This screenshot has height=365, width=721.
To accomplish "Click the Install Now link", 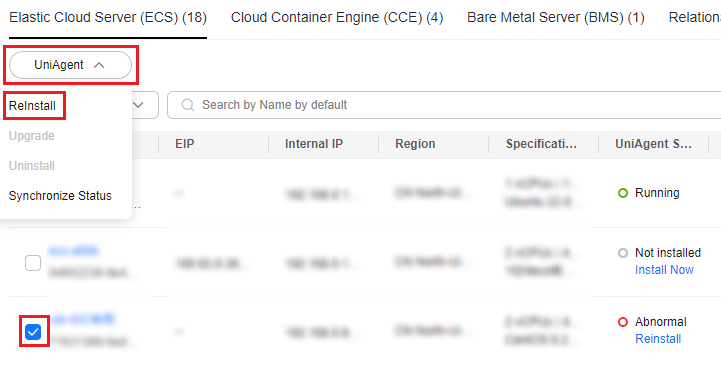I will pyautogui.click(x=664, y=270).
